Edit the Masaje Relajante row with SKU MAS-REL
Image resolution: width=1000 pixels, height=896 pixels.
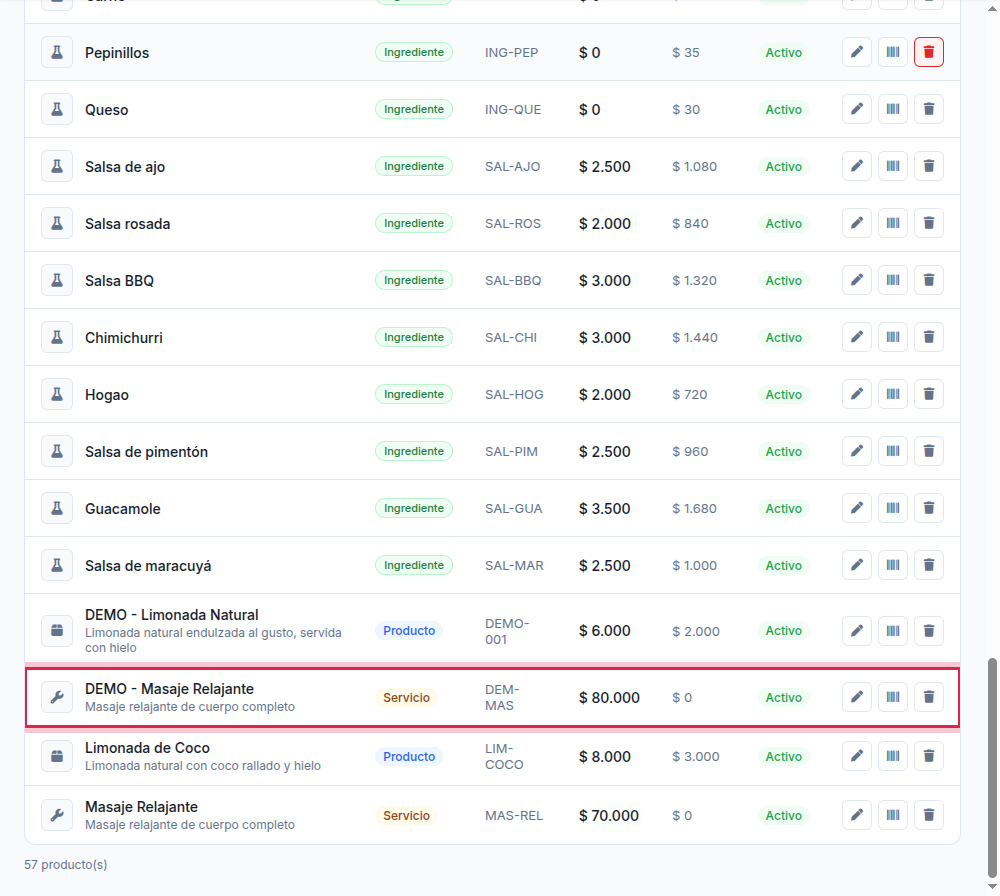pos(857,815)
